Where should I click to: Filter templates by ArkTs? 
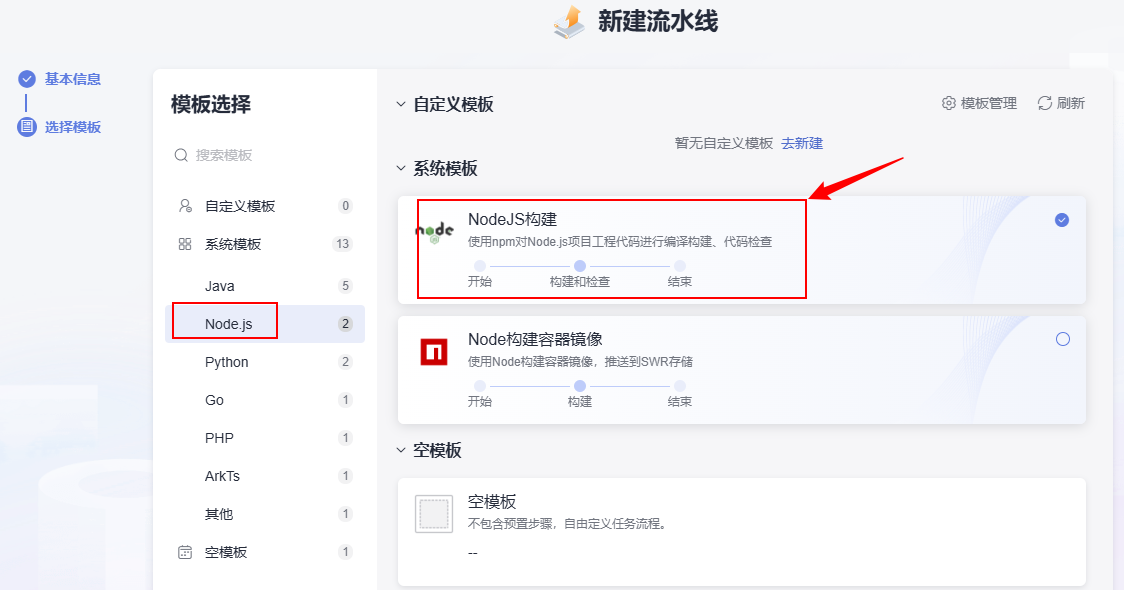point(265,476)
